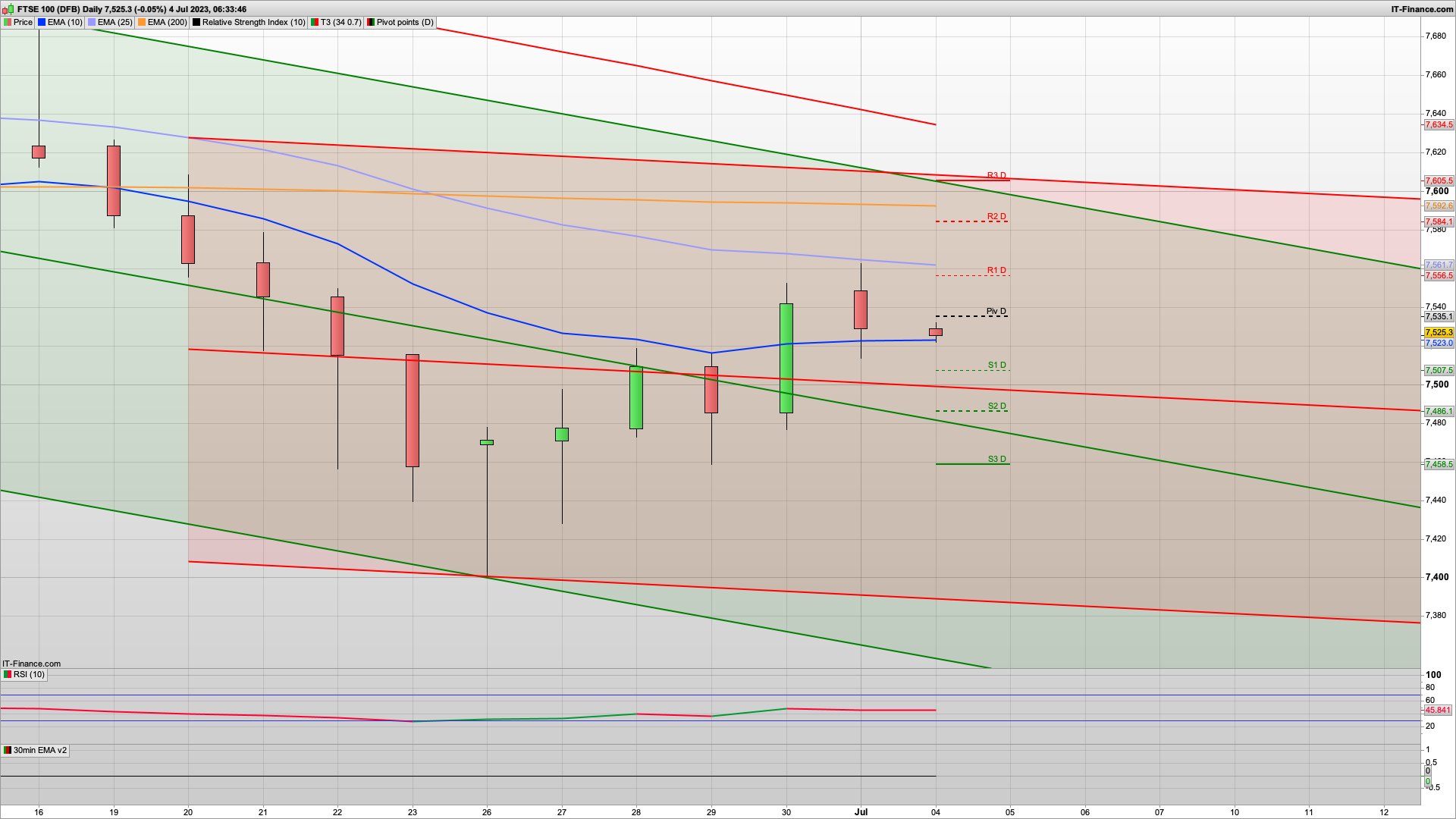This screenshot has width=1456, height=819.
Task: Click the S3 D support level label
Action: 996,459
